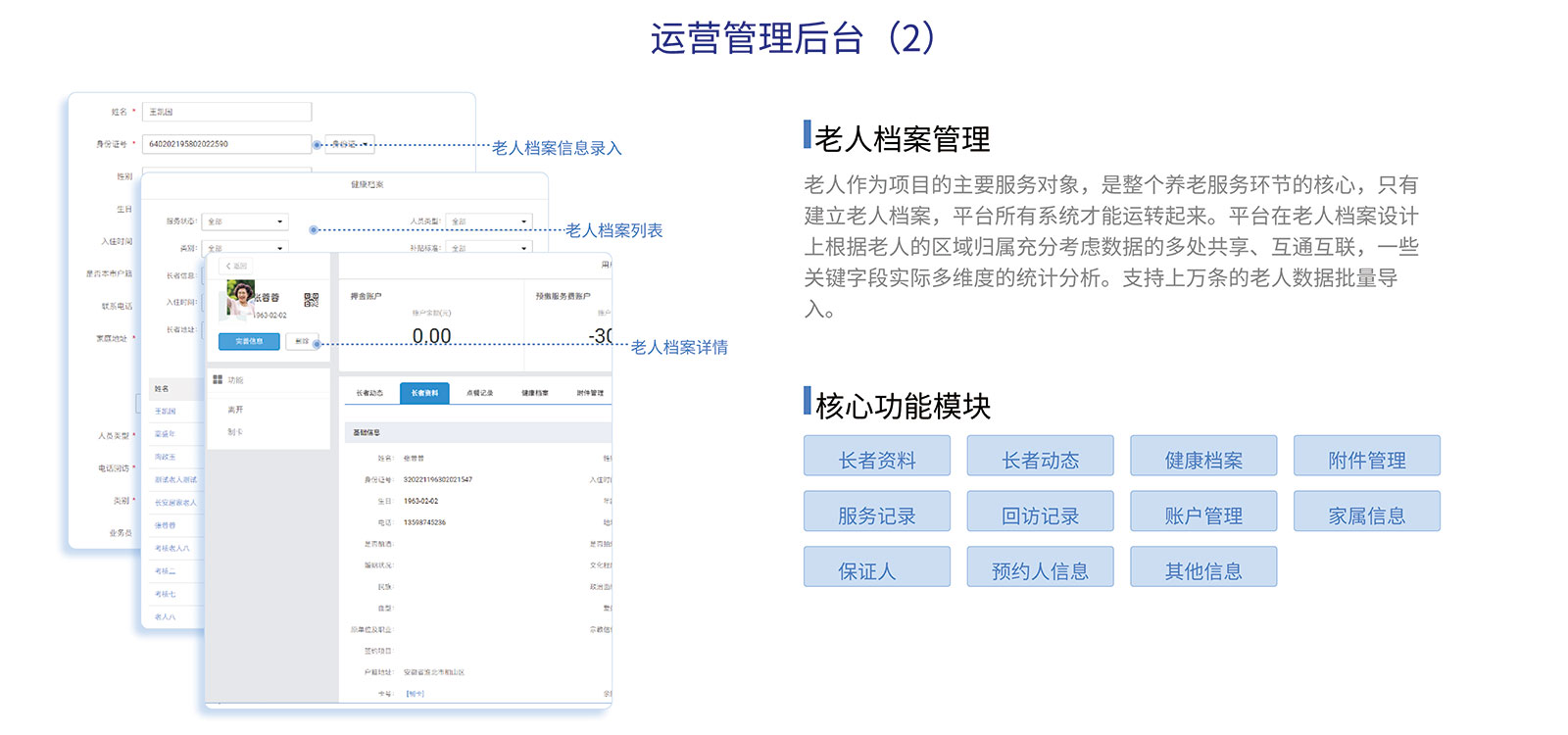
Task: Click the 老人档案列表 caption
Action: (x=613, y=230)
